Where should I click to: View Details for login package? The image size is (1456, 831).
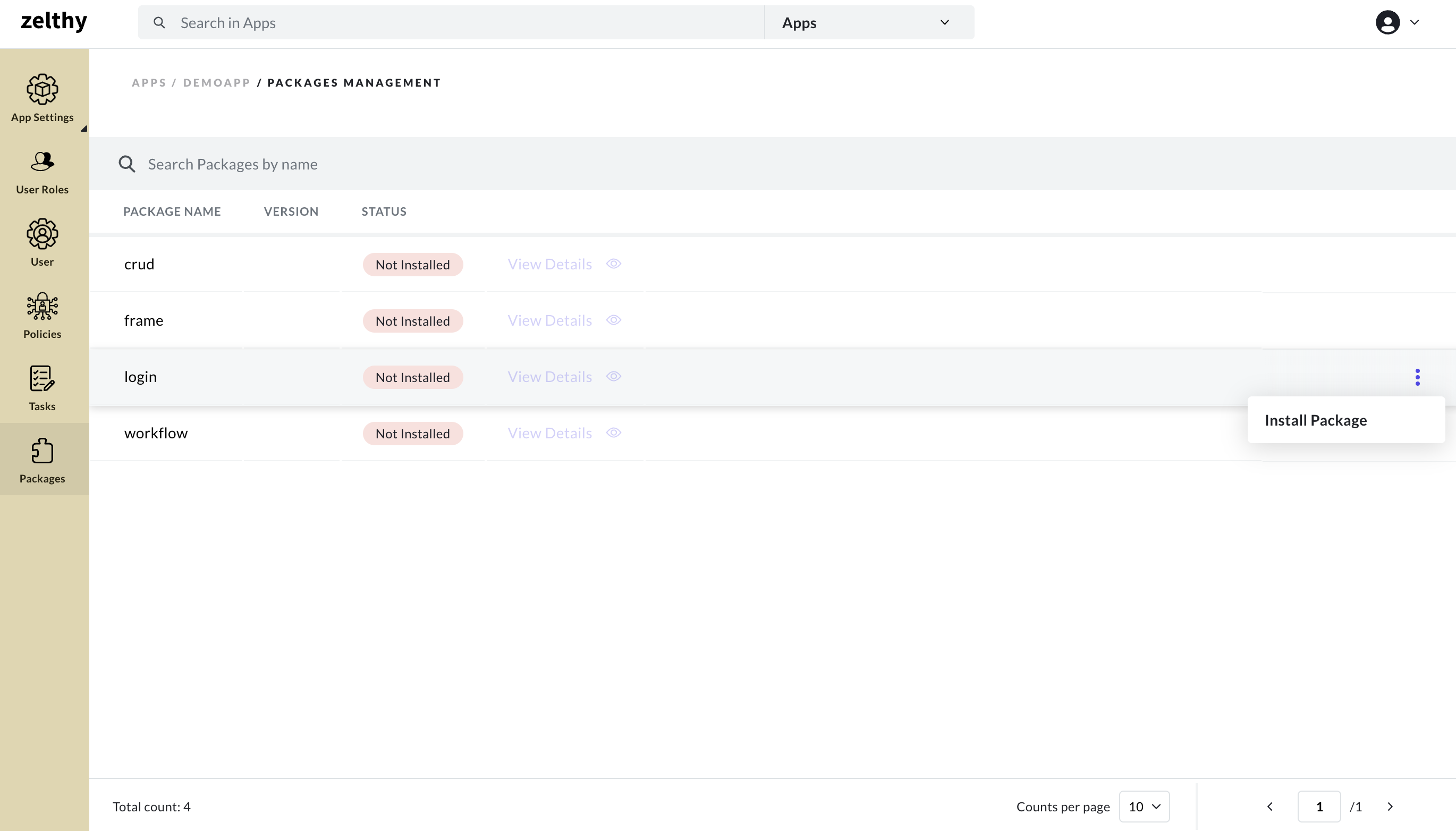(x=549, y=377)
